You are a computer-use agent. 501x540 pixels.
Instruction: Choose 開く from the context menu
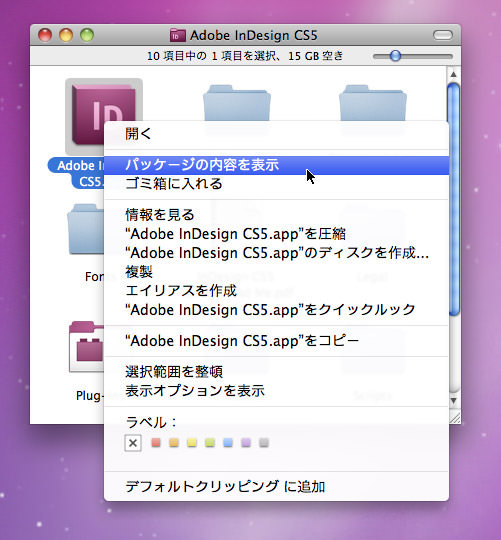point(276,134)
